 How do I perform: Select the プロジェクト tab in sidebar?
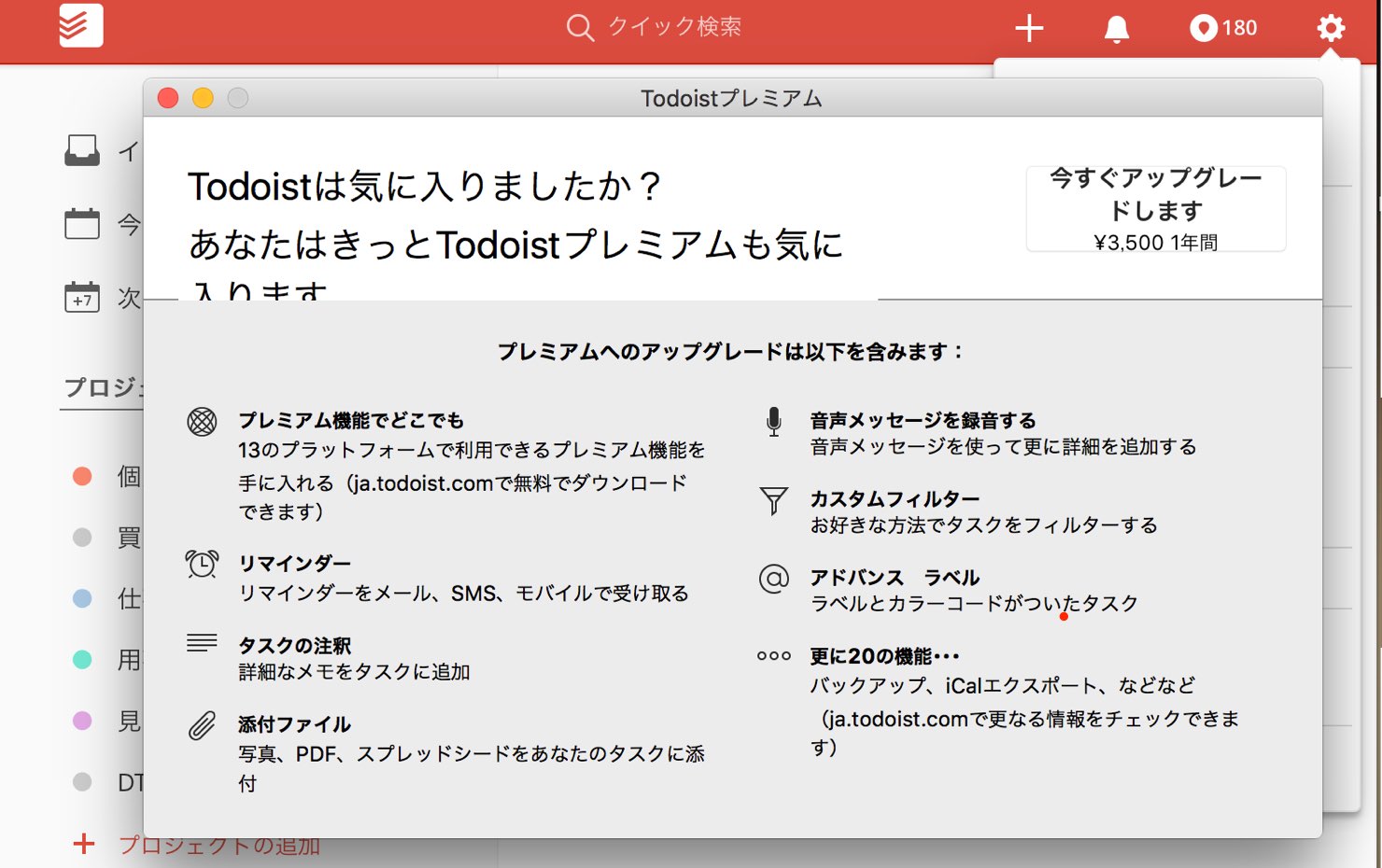click(x=103, y=387)
